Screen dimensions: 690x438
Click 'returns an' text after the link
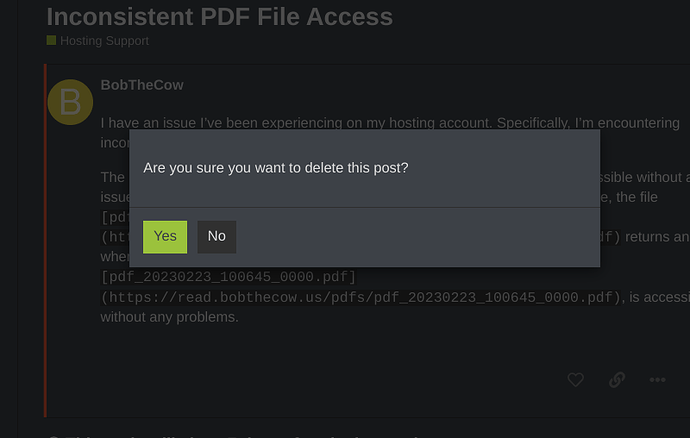657,237
